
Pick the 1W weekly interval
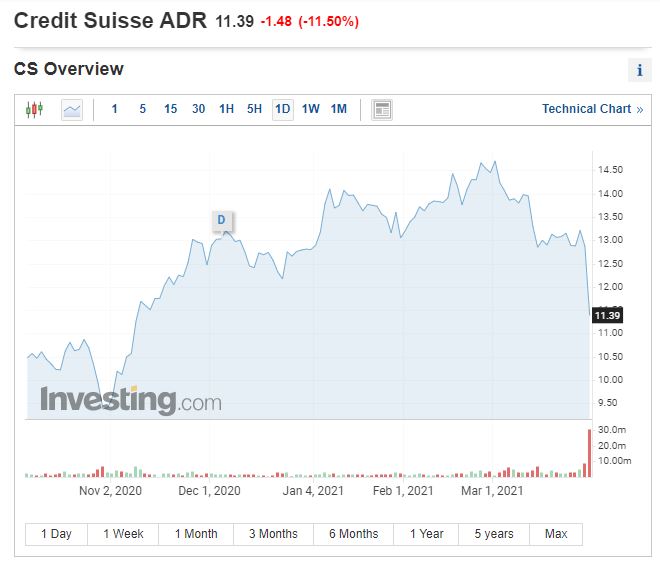(311, 110)
